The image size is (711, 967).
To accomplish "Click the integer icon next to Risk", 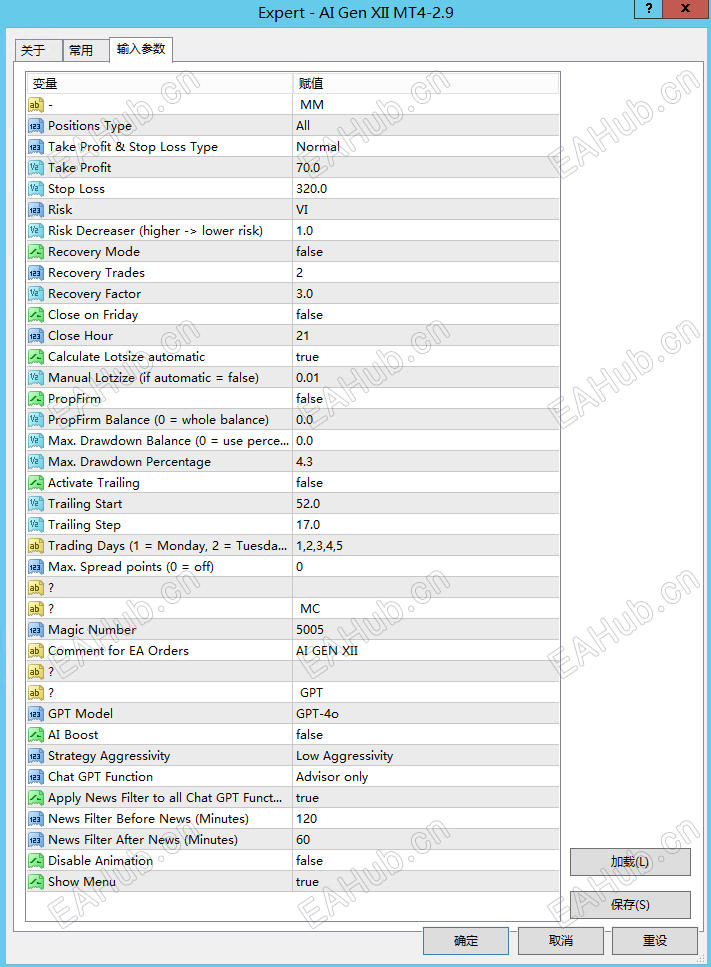I will coord(36,210).
